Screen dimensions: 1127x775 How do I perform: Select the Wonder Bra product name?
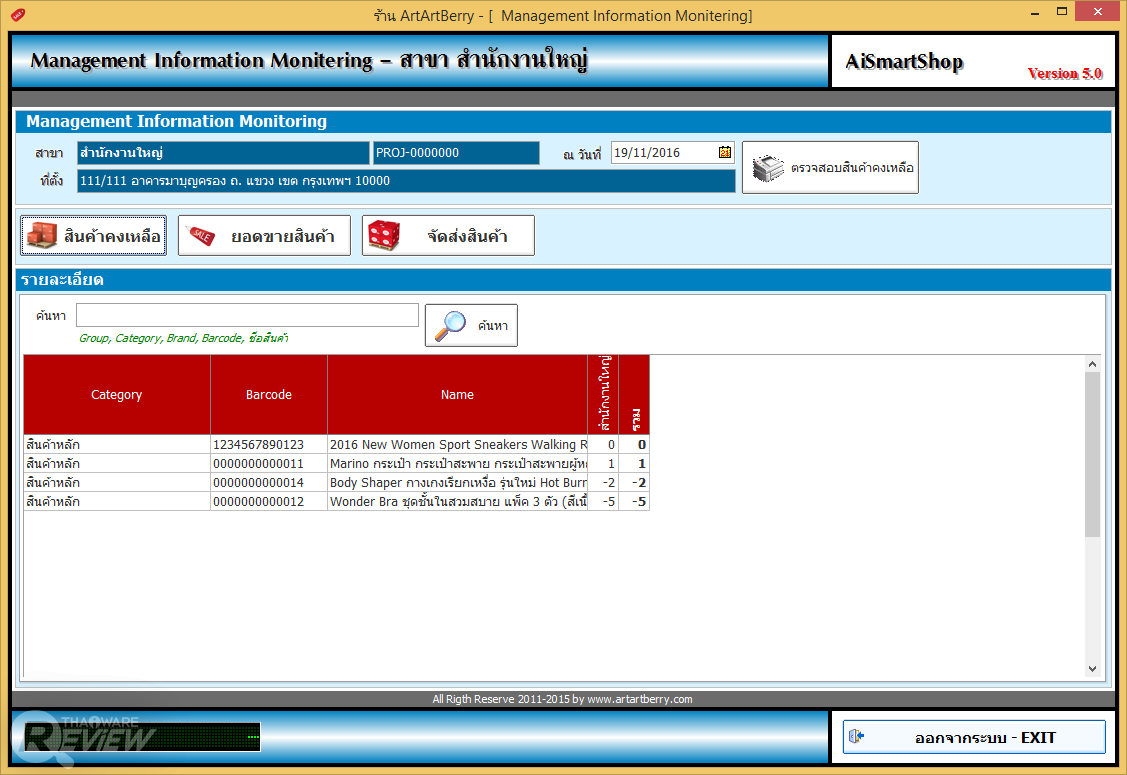457,501
